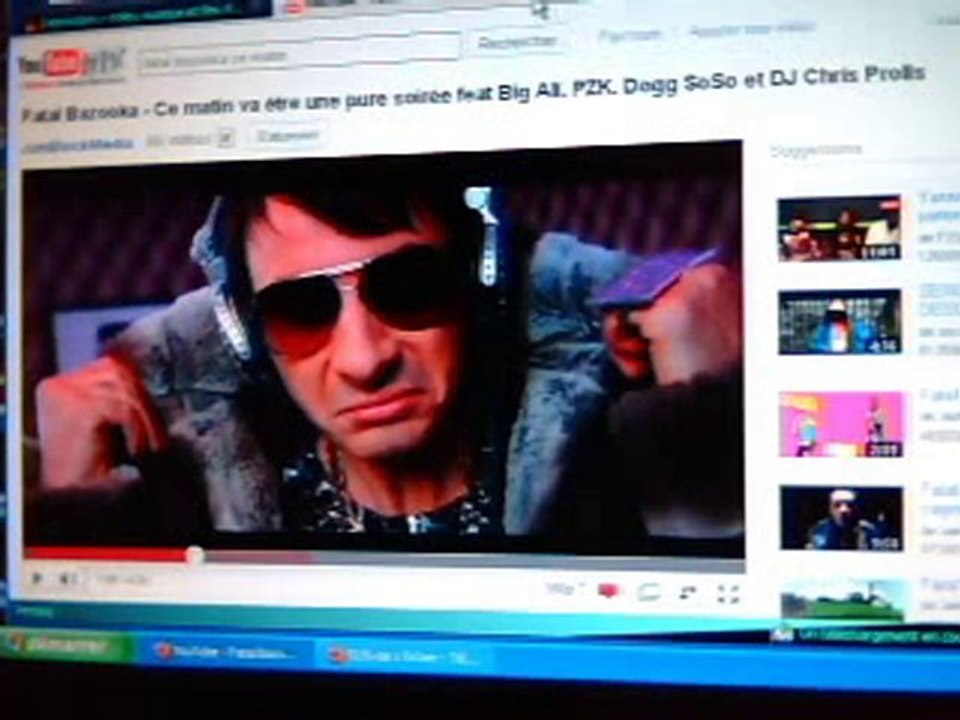Image resolution: width=960 pixels, height=720 pixels.
Task: Enter fullscreen with the fullscreen icon
Action: [728, 593]
